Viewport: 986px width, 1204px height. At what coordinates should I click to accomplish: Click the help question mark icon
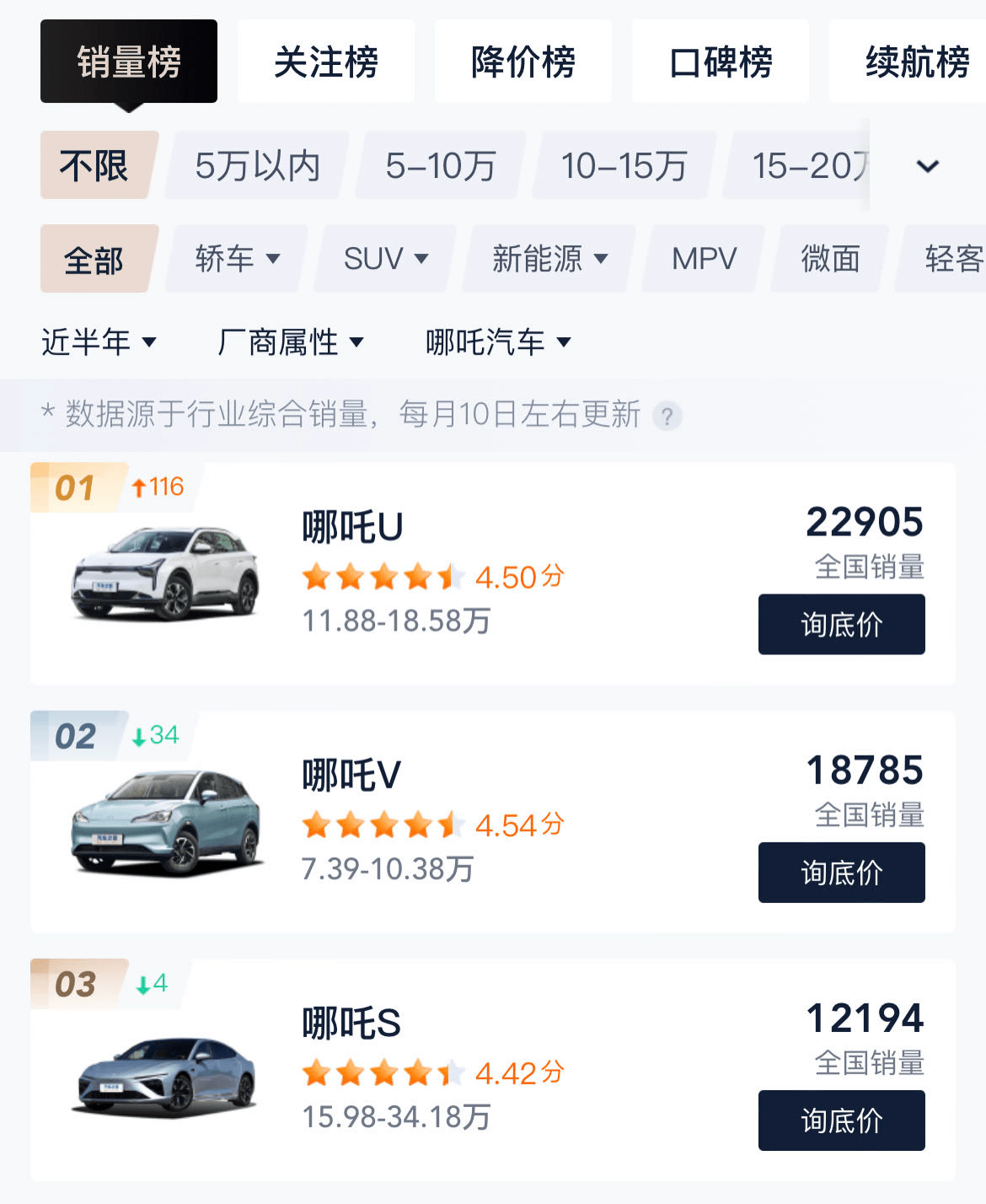click(x=667, y=416)
